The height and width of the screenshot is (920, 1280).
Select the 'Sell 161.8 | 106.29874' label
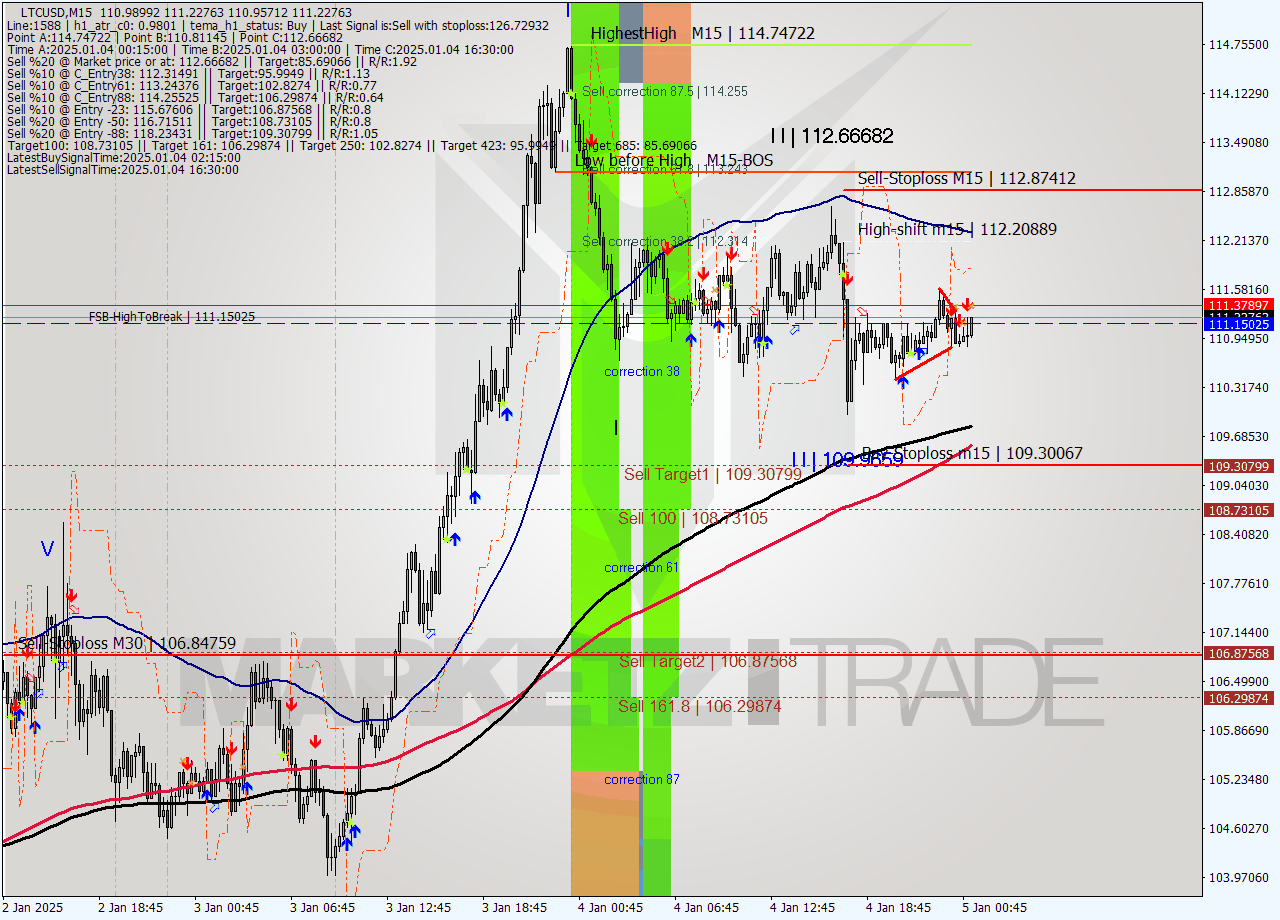(700, 706)
